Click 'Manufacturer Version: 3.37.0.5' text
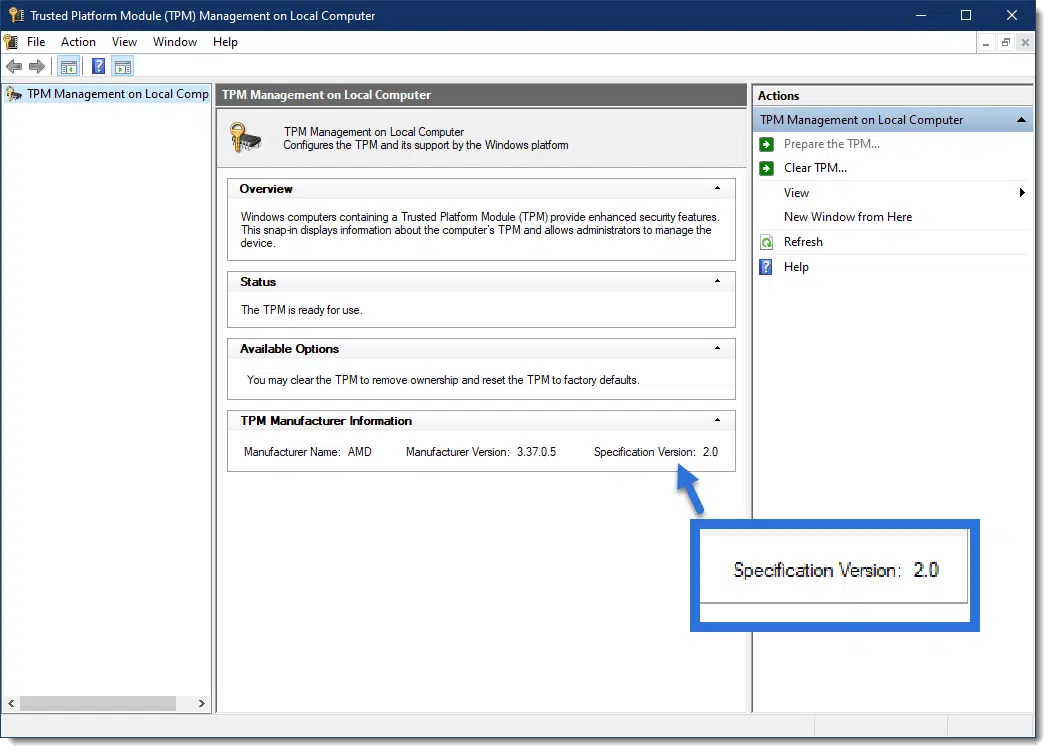Screen dimensions: 1051x753 (x=481, y=452)
